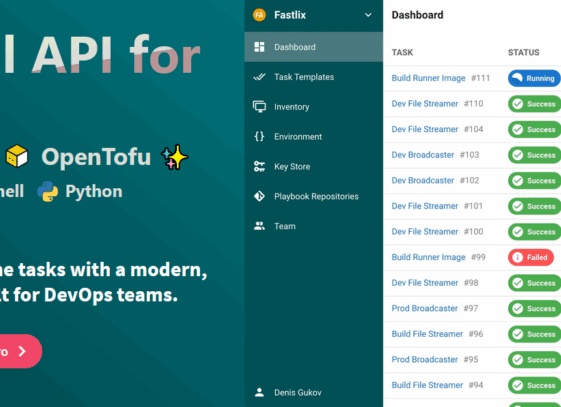Click Success checkmark icon for task #110
Image resolution: width=561 pixels, height=407 pixels.
click(517, 104)
